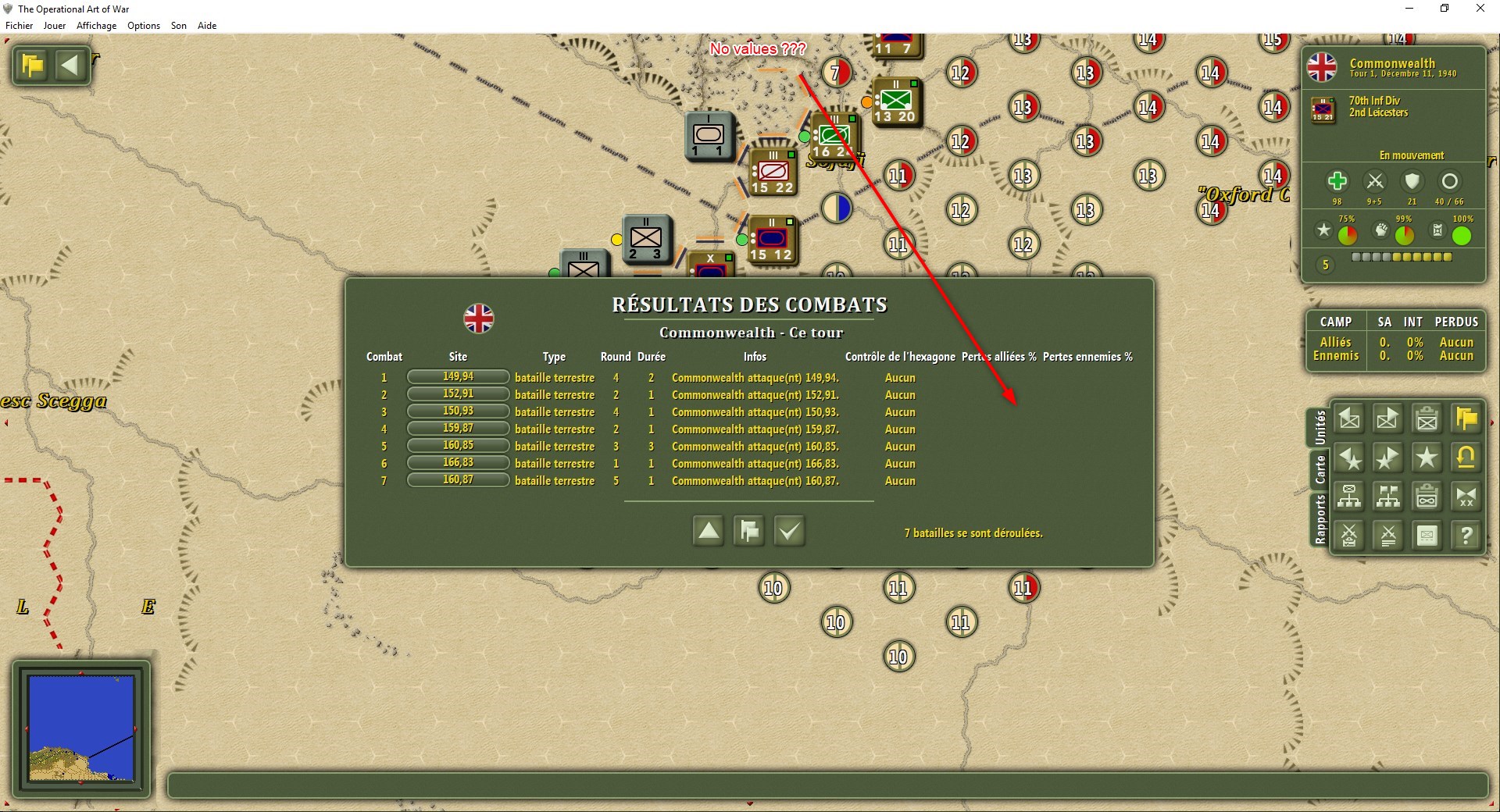This screenshot has width=1500, height=812.
Task: Click the 75% proficiency pie indicator
Action: [1348, 235]
